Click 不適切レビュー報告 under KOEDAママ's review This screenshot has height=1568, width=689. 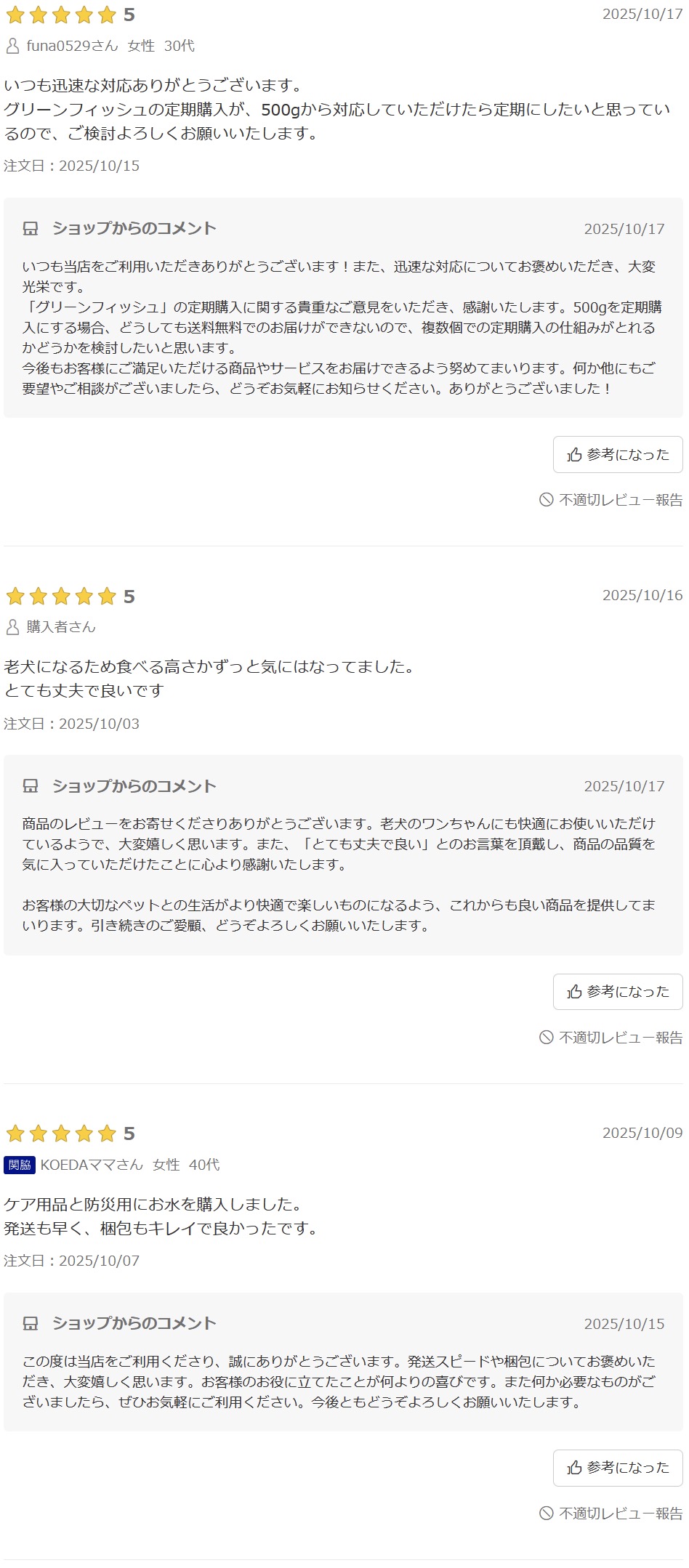611,1514
